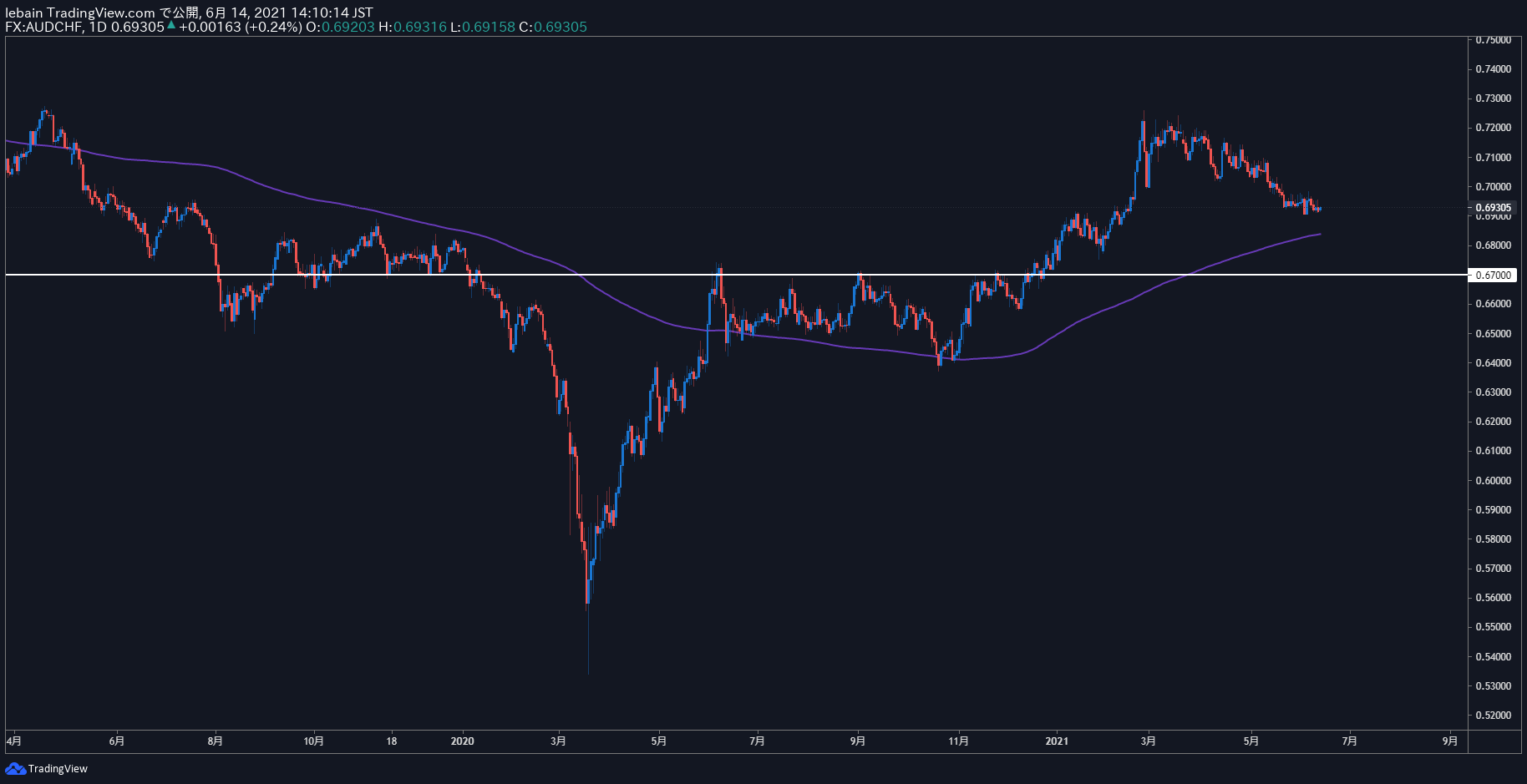Viewport: 1527px width, 784px height.
Task: Click the 0.64000 price axis label
Action: pos(1493,363)
